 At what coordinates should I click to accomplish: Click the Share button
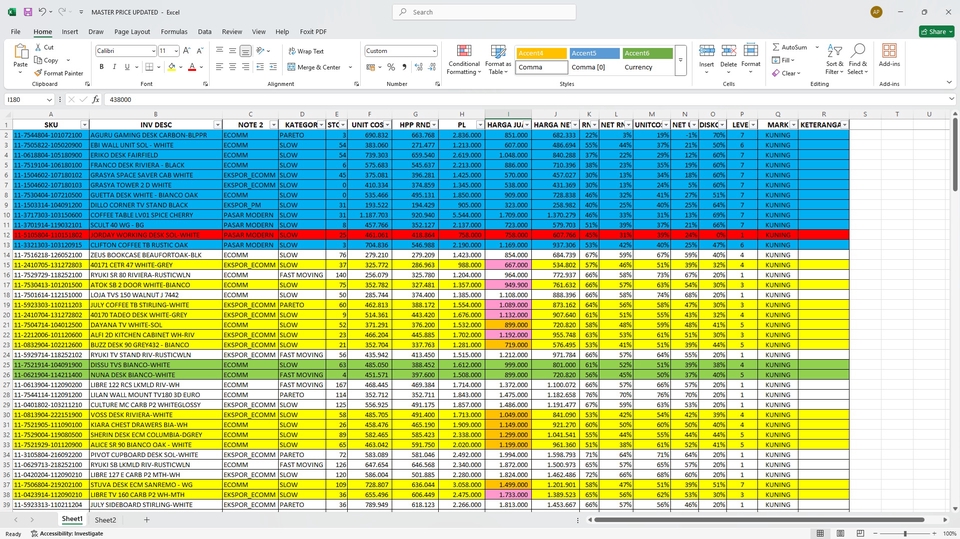[x=936, y=31]
